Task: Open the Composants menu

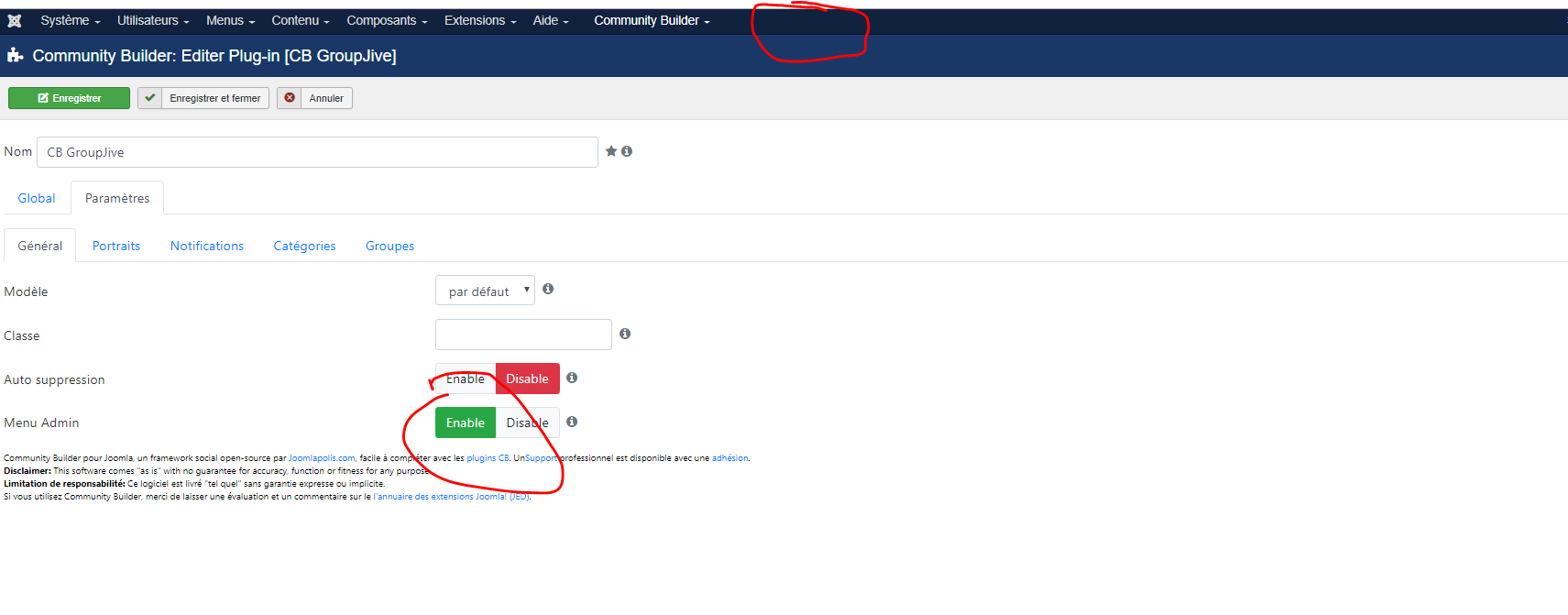Action: tap(388, 20)
